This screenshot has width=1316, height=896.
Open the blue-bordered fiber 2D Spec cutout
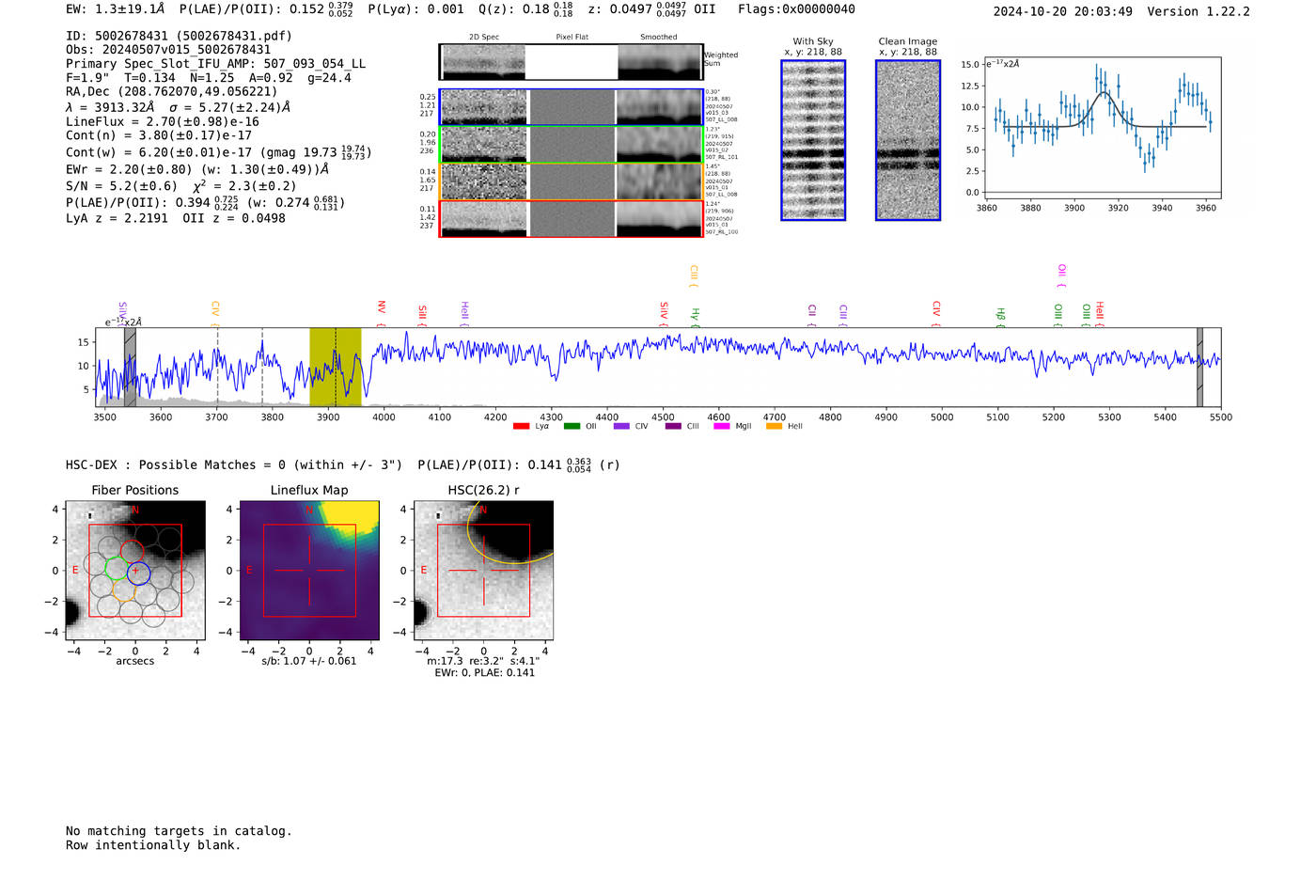tap(484, 107)
